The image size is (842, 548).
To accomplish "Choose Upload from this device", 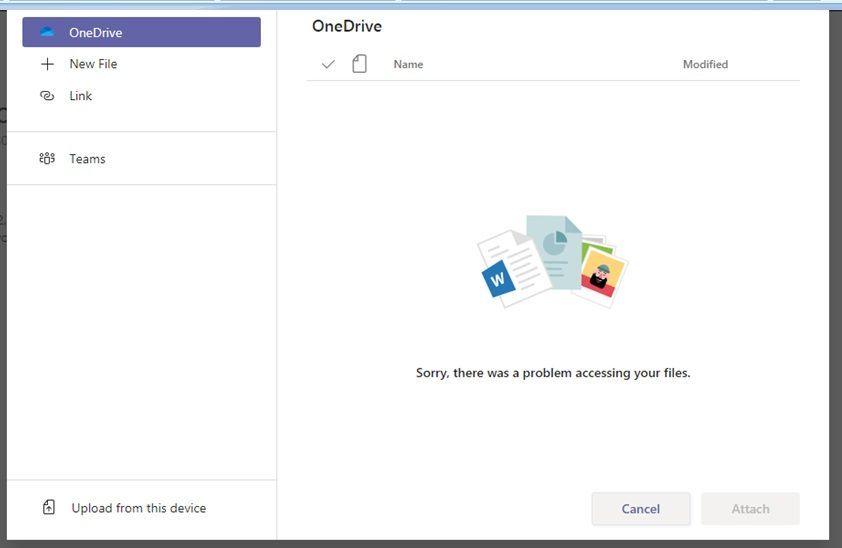I will 141,508.
